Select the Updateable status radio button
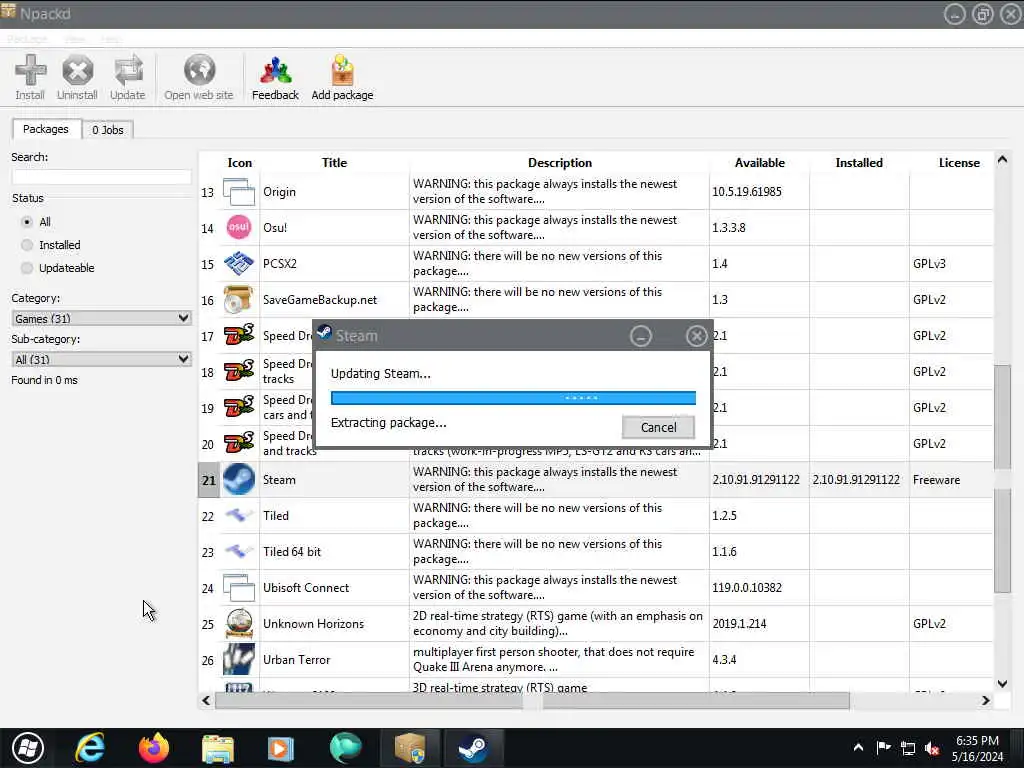 pyautogui.click(x=27, y=268)
